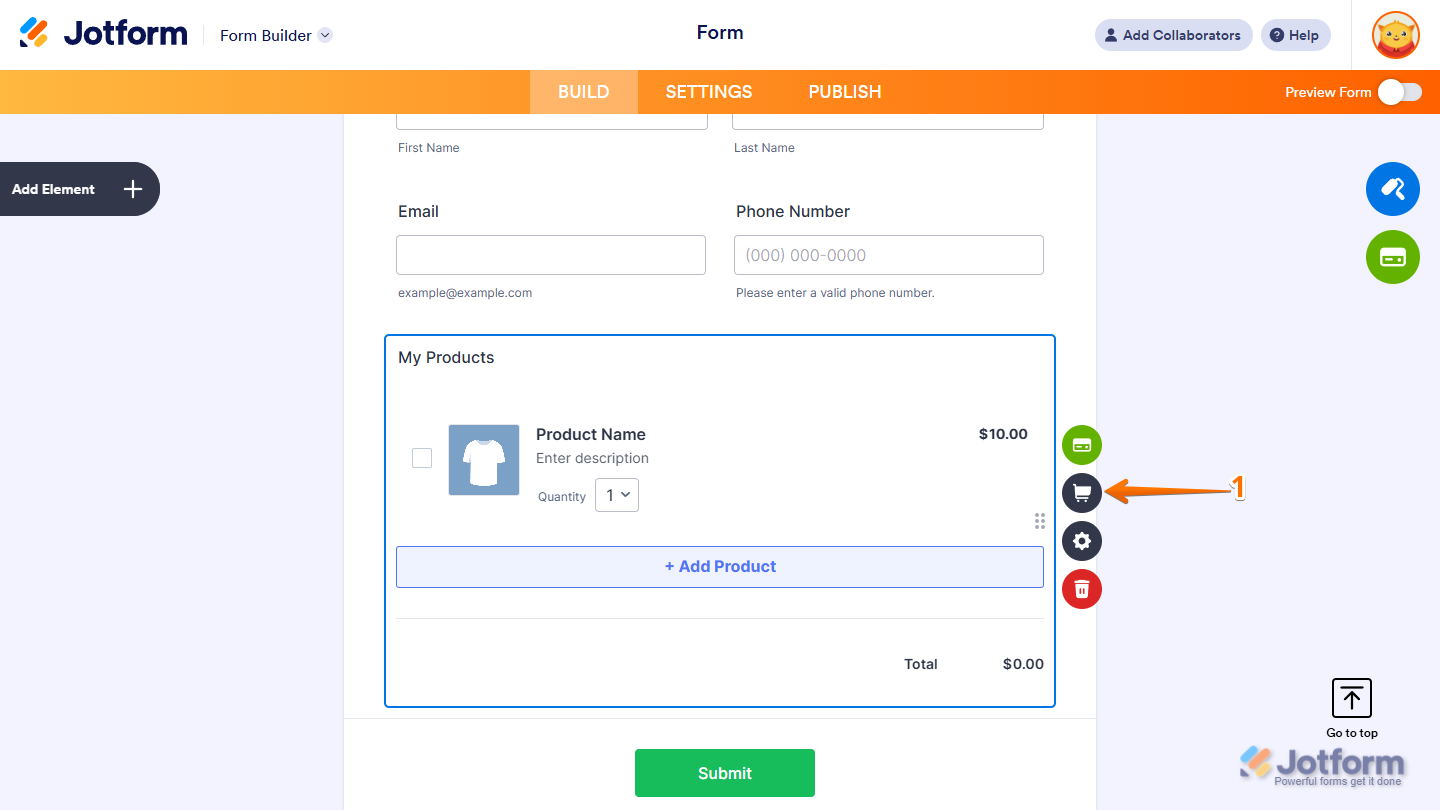Open Help from the top bar

[x=1295, y=35]
